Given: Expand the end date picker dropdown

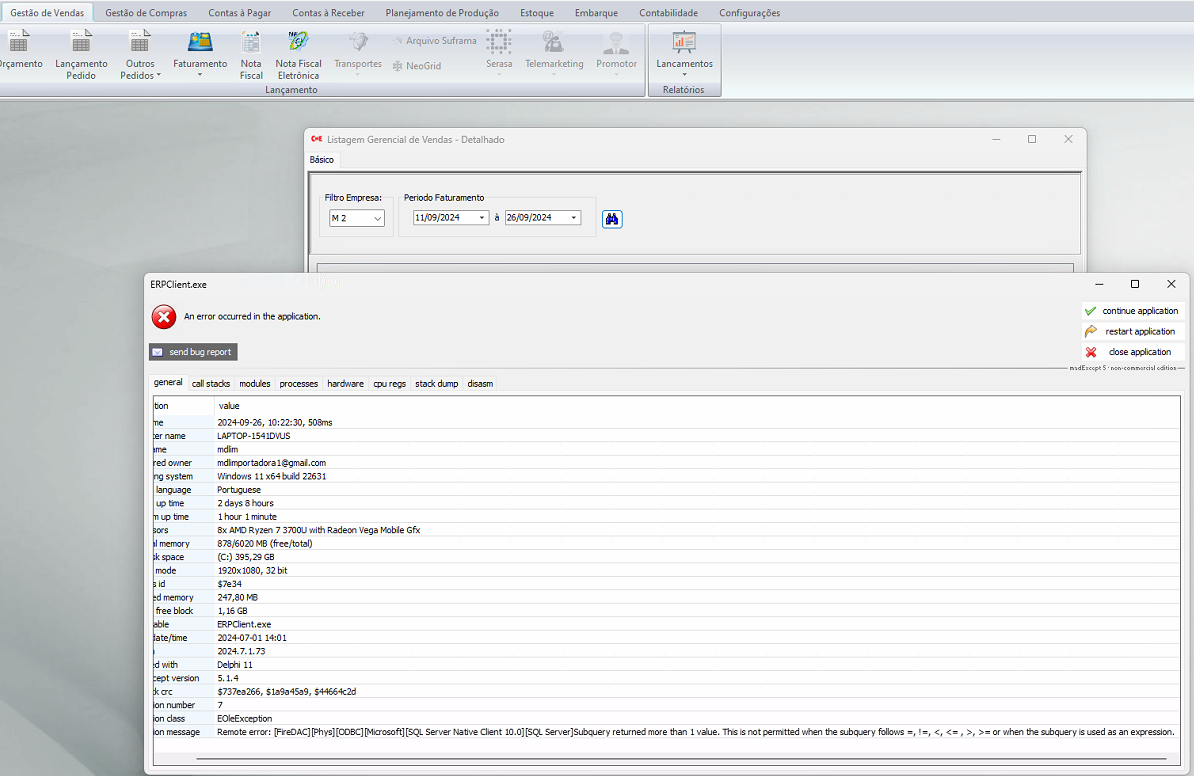Looking at the screenshot, I should (573, 218).
